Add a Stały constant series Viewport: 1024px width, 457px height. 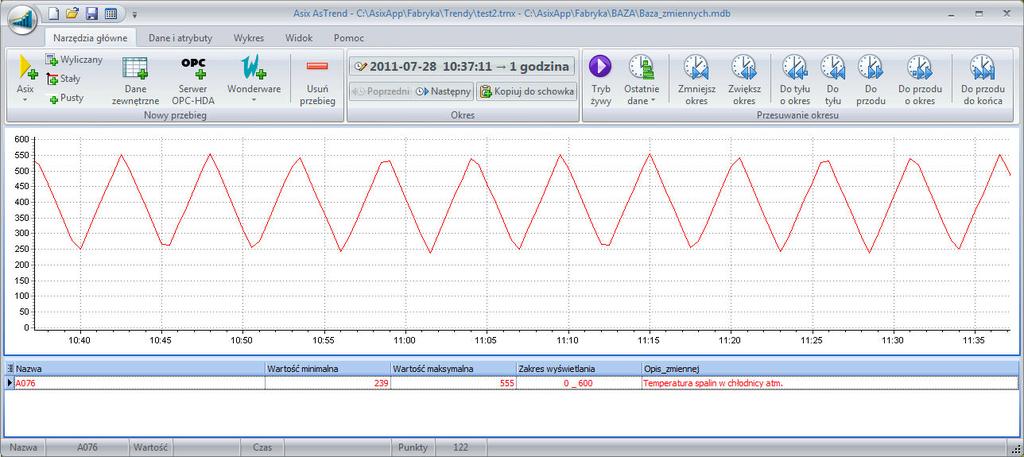pyautogui.click(x=63, y=79)
